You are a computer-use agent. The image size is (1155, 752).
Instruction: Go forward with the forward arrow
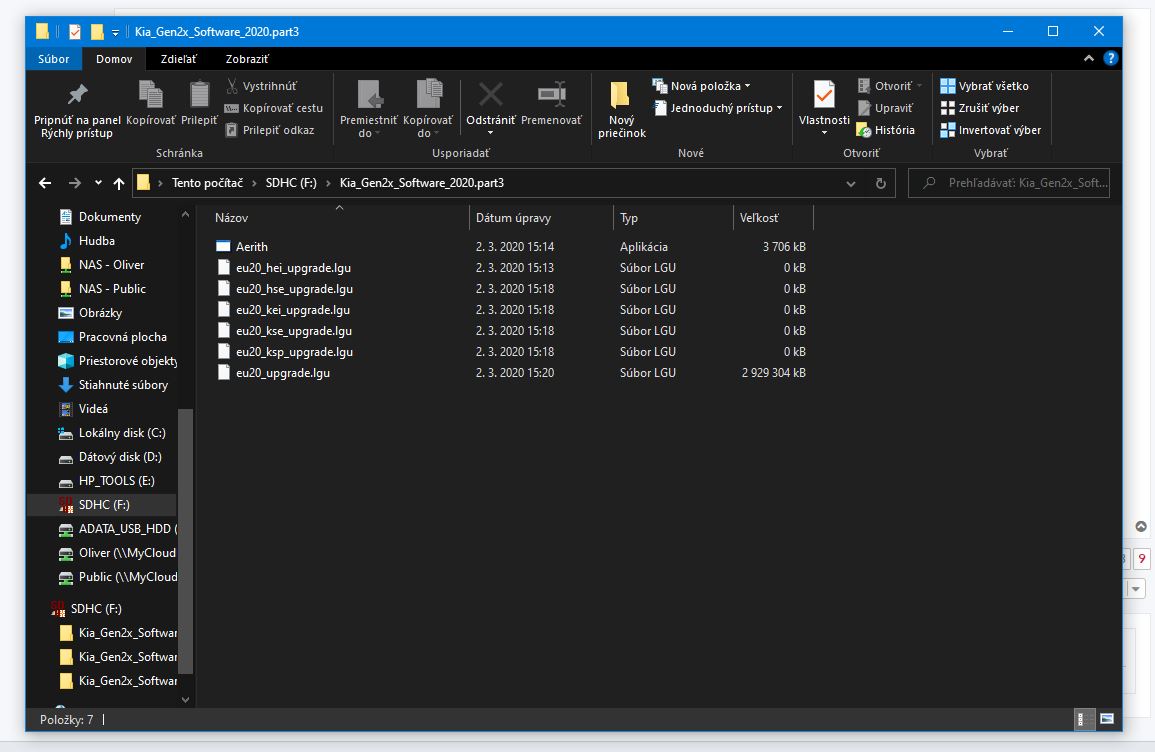(74, 183)
